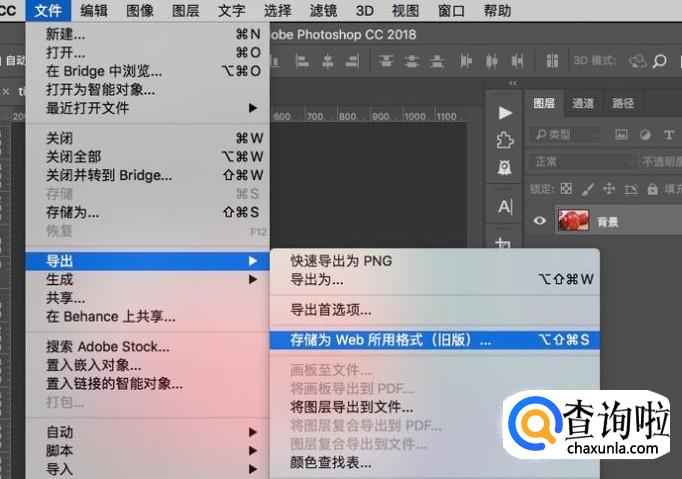This screenshot has width=682, height=479.
Task: Choose 关闭全部
Action: point(148,157)
